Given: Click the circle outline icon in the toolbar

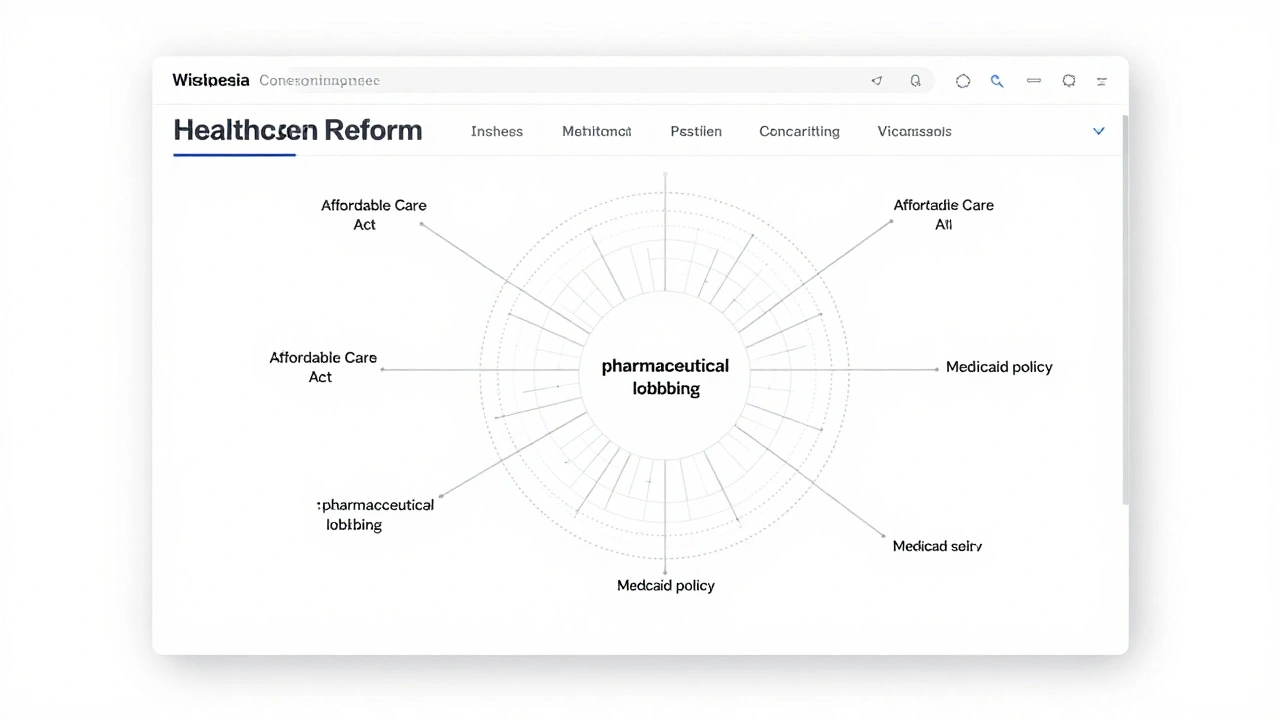Looking at the screenshot, I should click(x=963, y=80).
